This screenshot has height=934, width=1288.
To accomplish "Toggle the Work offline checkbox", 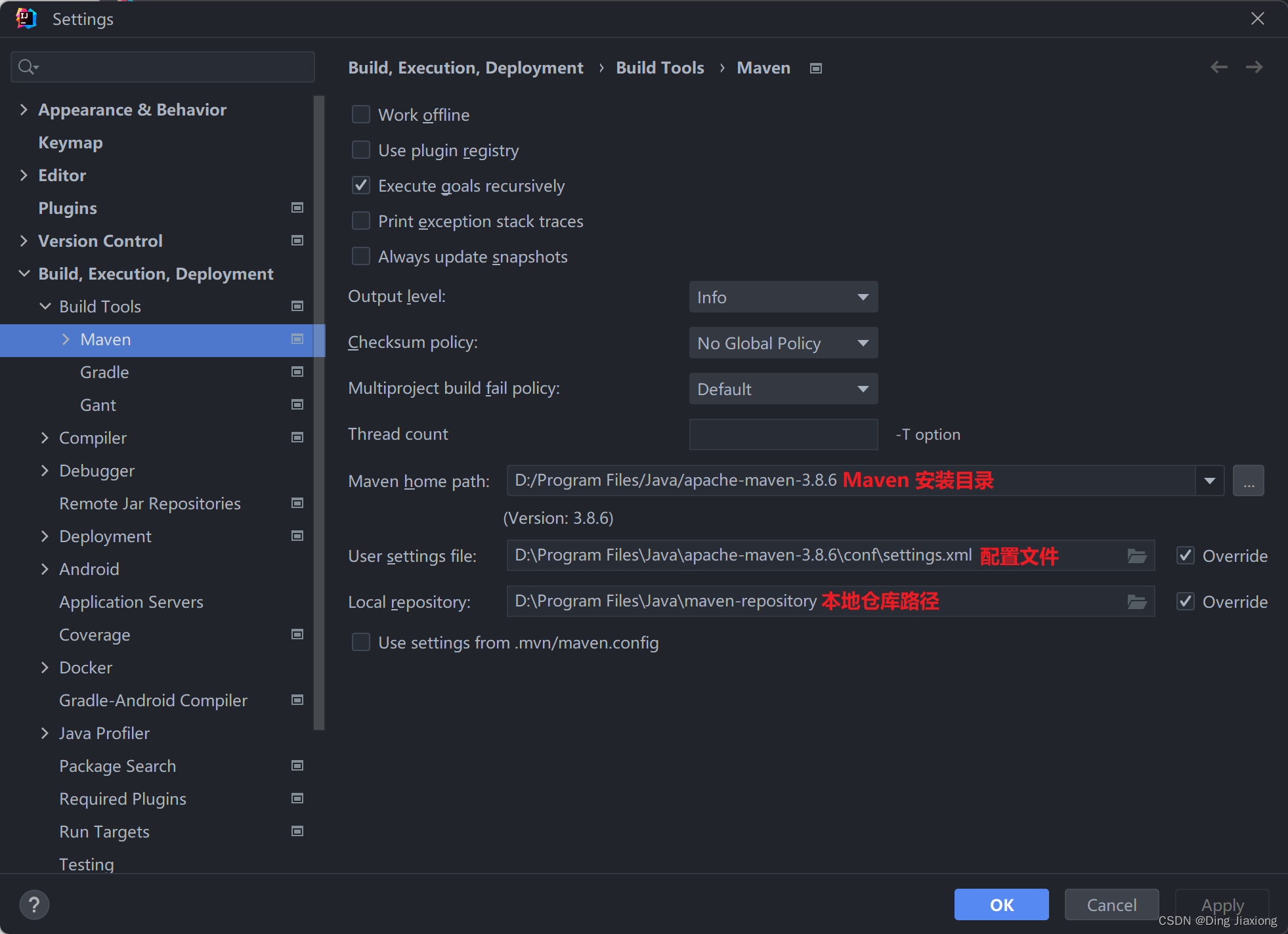I will pyautogui.click(x=362, y=115).
